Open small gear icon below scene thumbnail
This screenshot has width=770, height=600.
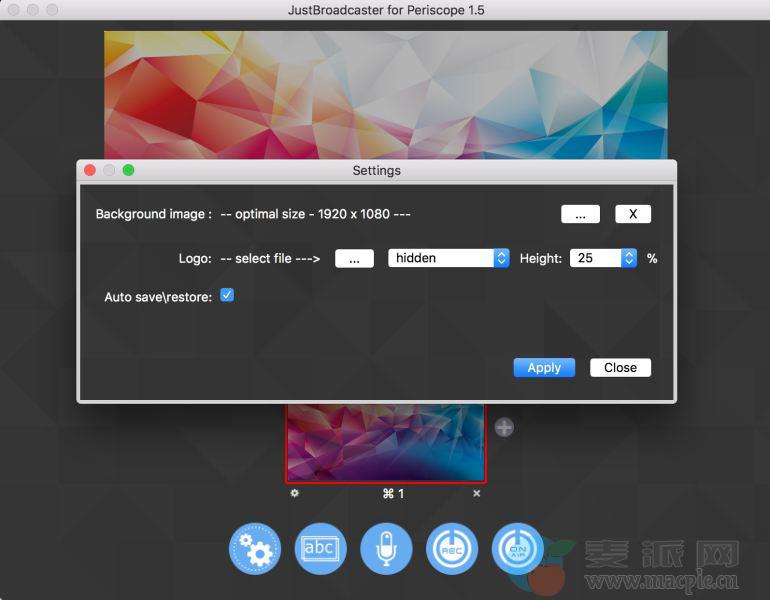click(294, 493)
